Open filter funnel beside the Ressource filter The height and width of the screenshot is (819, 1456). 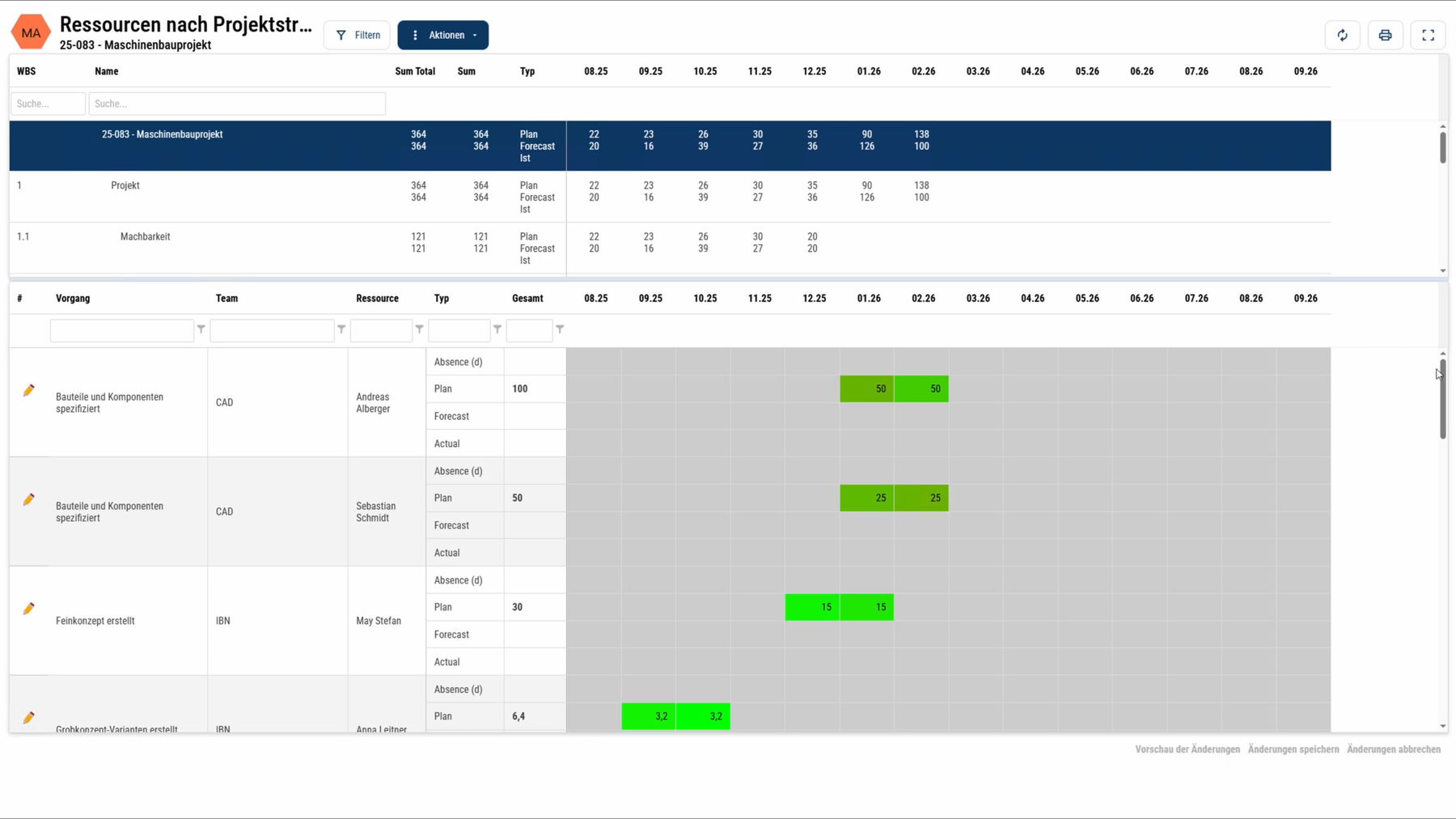(419, 329)
